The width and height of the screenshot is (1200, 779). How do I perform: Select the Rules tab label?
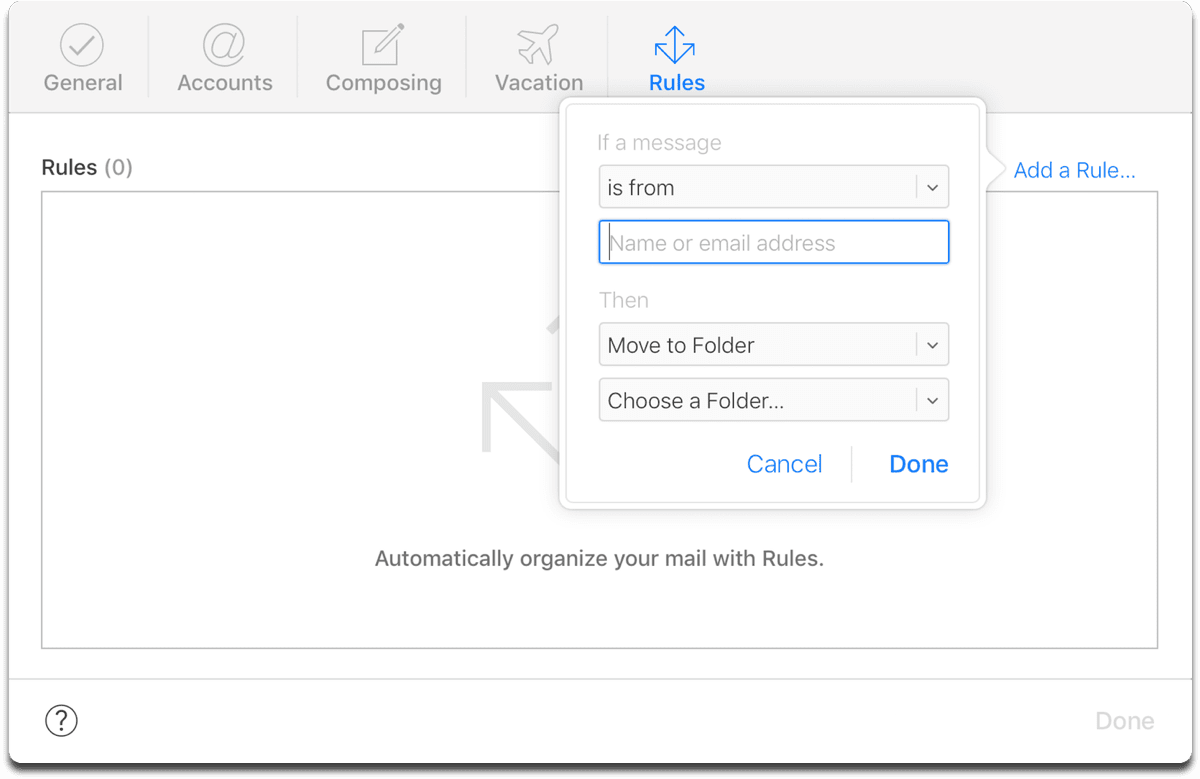coord(677,83)
